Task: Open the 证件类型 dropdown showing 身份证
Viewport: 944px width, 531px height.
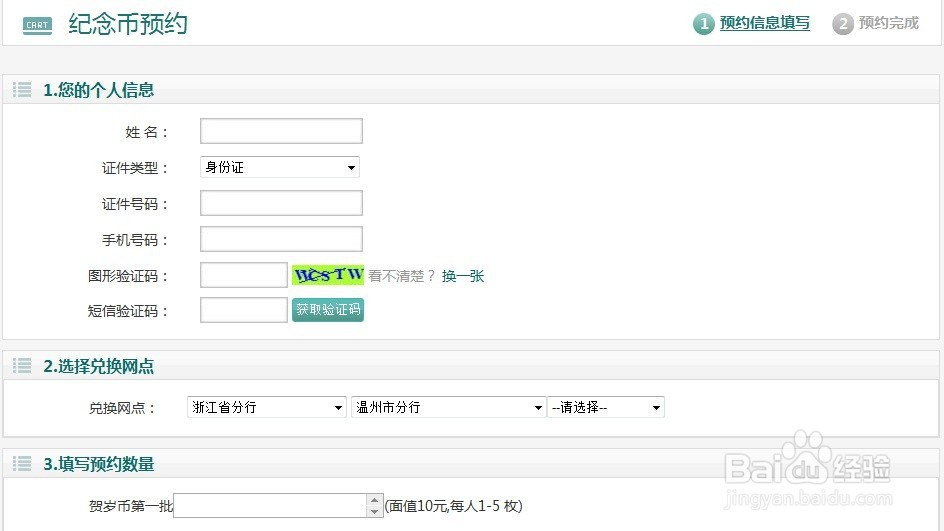Action: pyautogui.click(x=280, y=167)
